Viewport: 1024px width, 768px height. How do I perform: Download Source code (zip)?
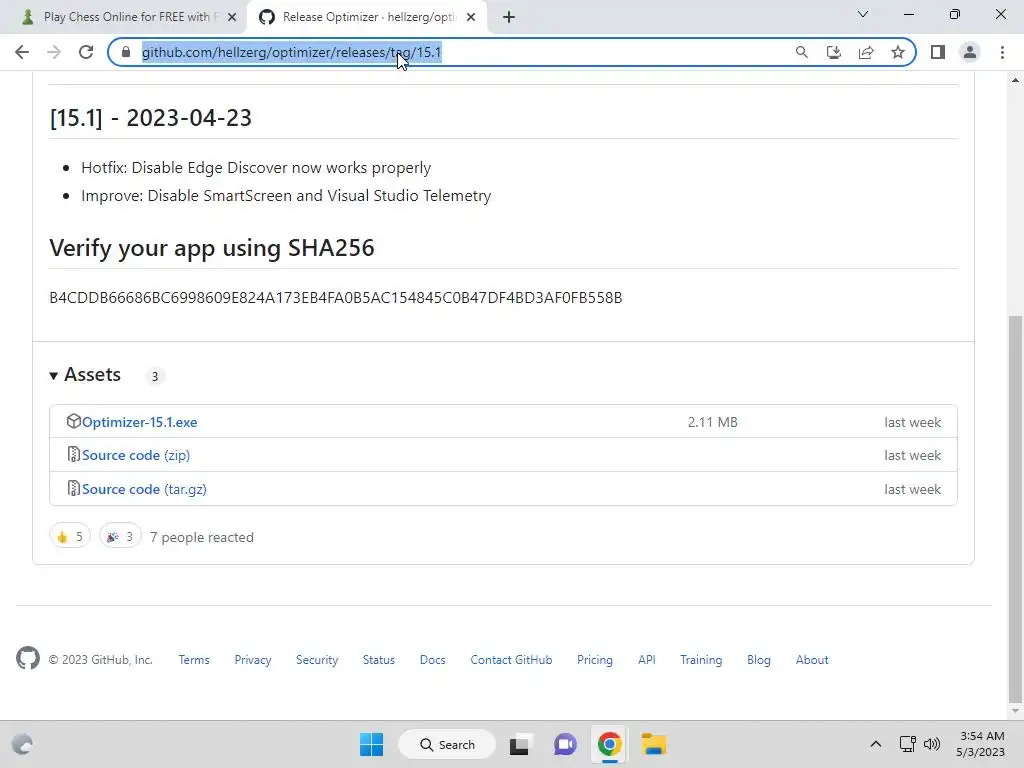coord(136,455)
